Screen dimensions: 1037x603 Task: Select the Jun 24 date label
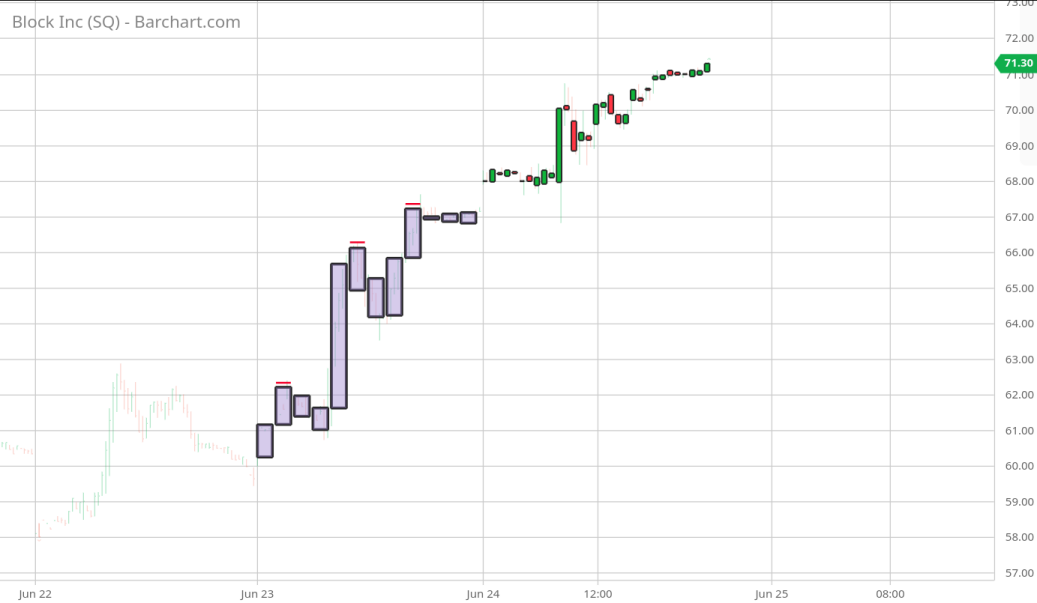coord(483,594)
